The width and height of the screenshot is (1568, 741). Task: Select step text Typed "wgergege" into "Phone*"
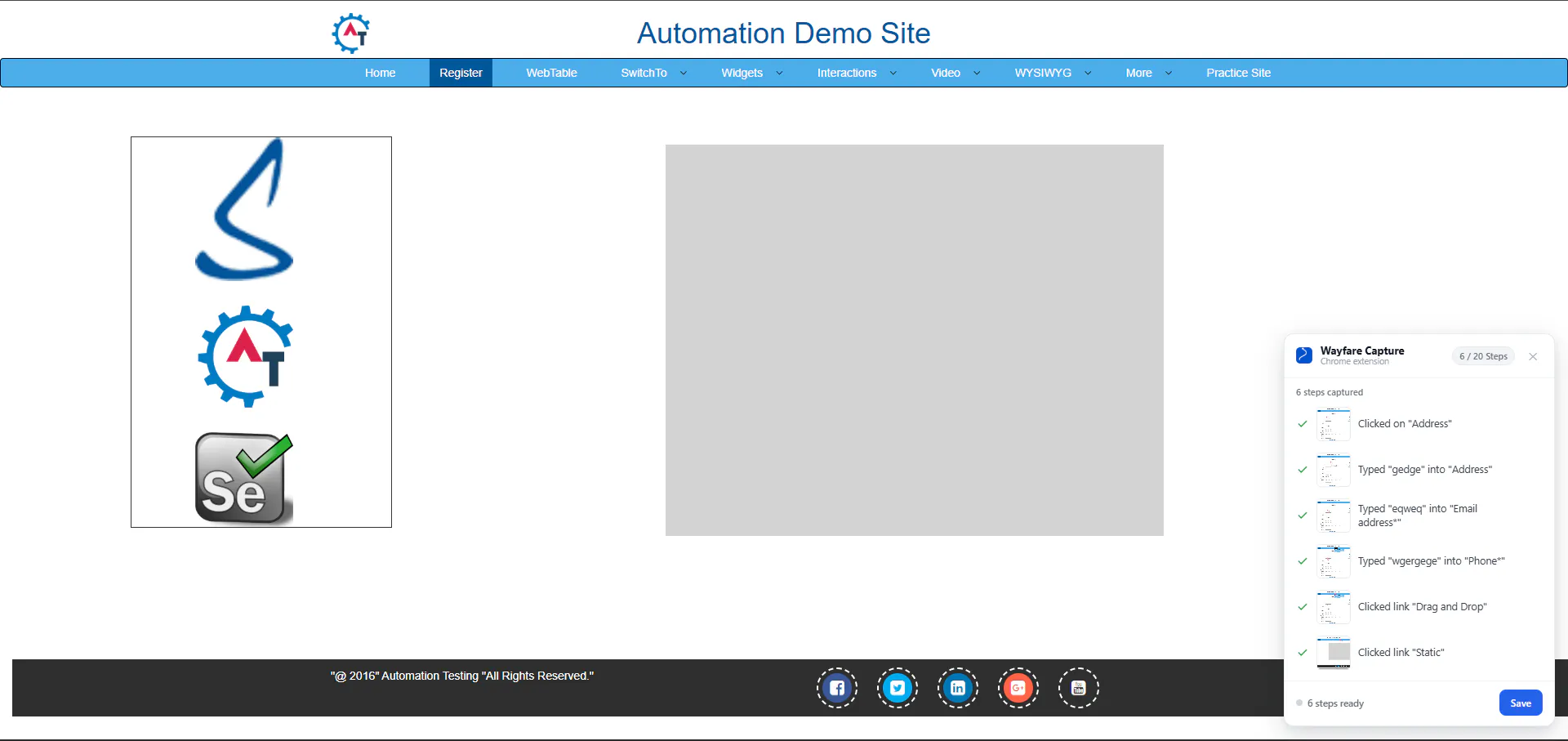1432,561
